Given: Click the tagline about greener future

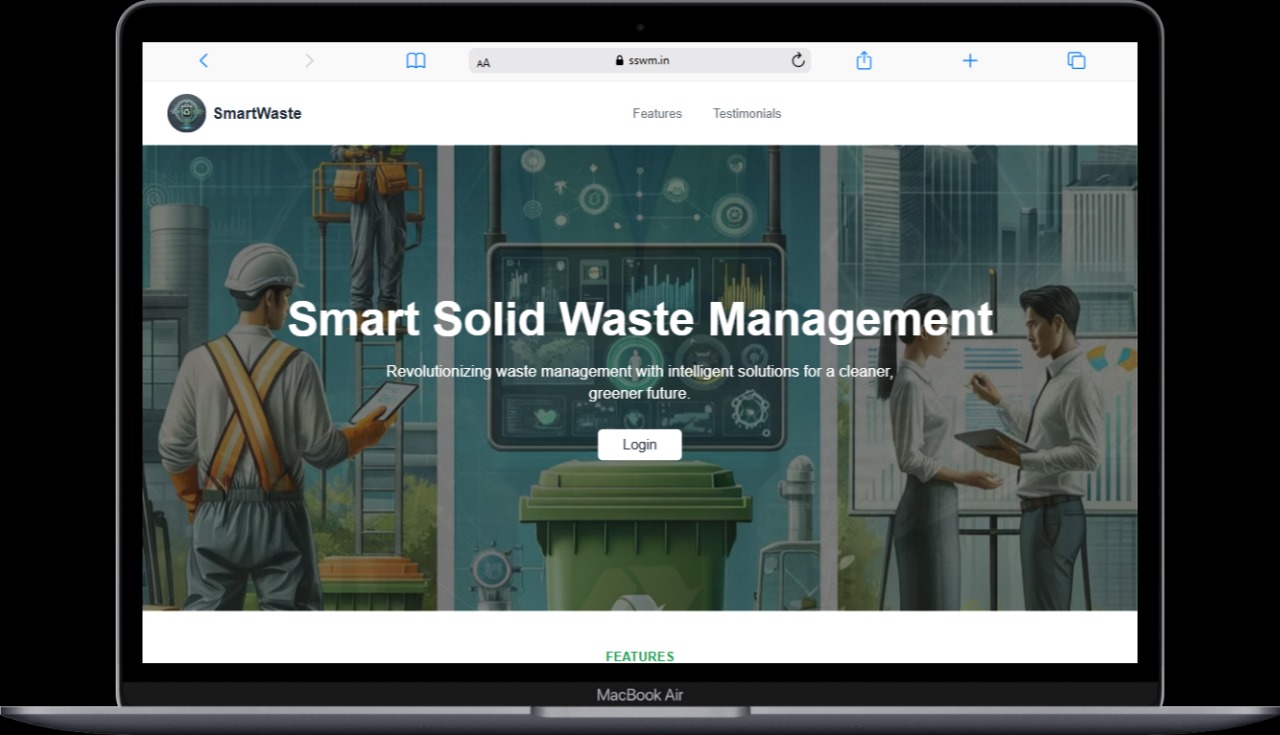Looking at the screenshot, I should [639, 382].
